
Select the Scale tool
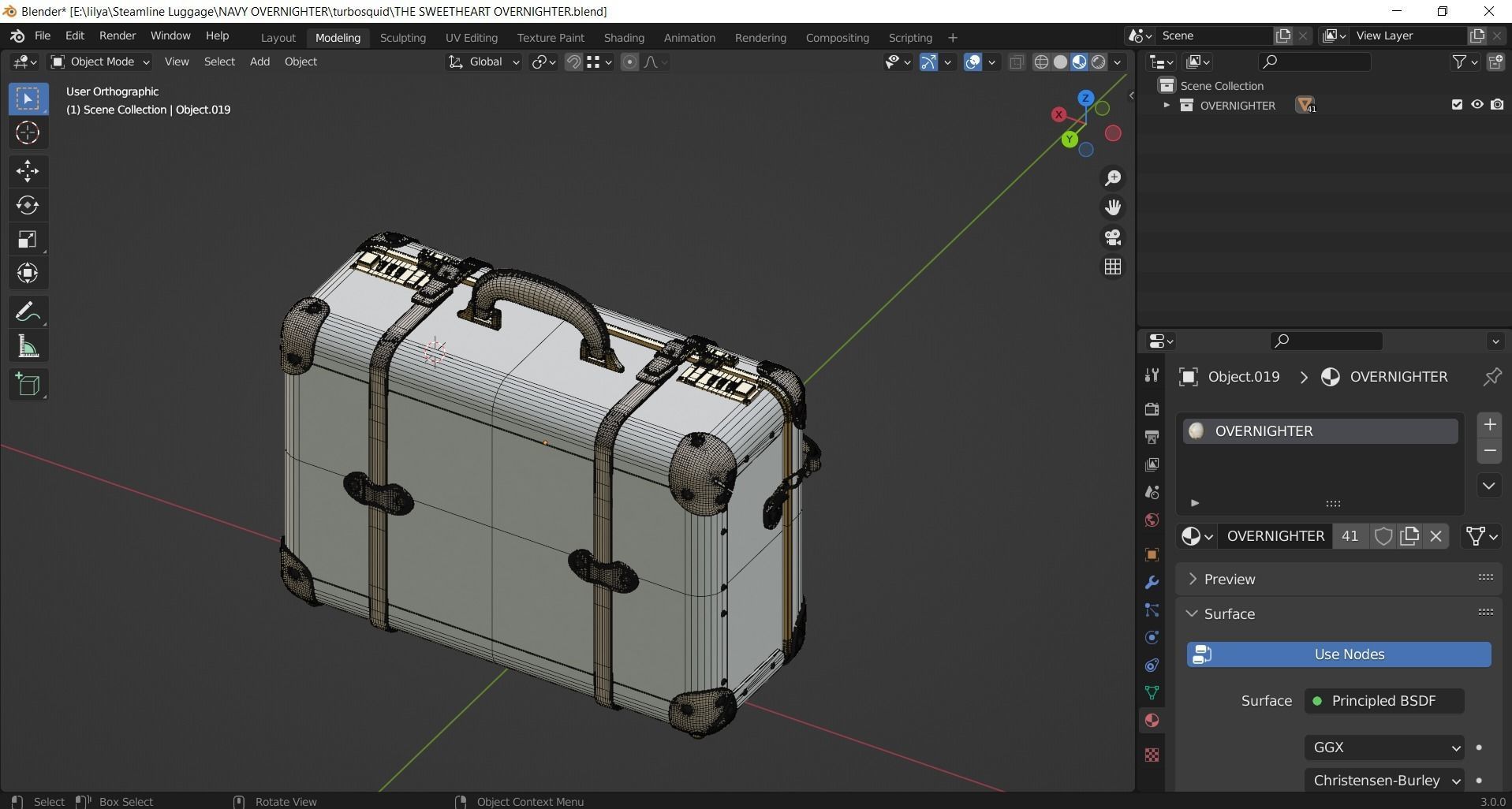click(28, 239)
